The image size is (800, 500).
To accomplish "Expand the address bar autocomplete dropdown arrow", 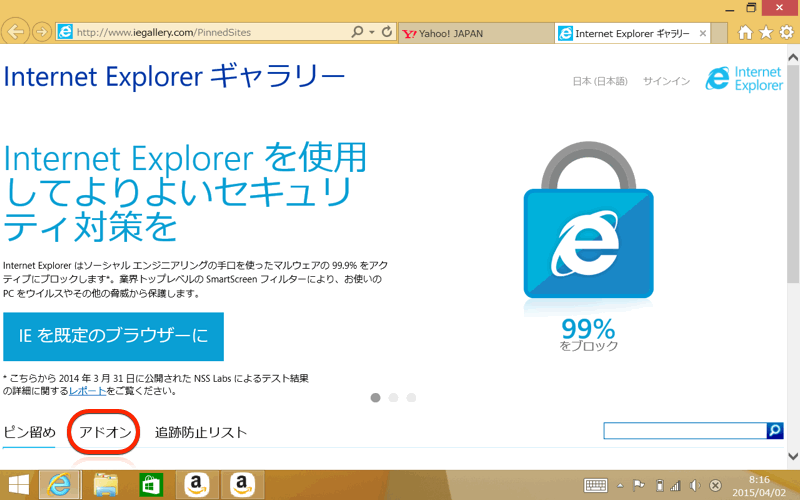I will (x=372, y=32).
